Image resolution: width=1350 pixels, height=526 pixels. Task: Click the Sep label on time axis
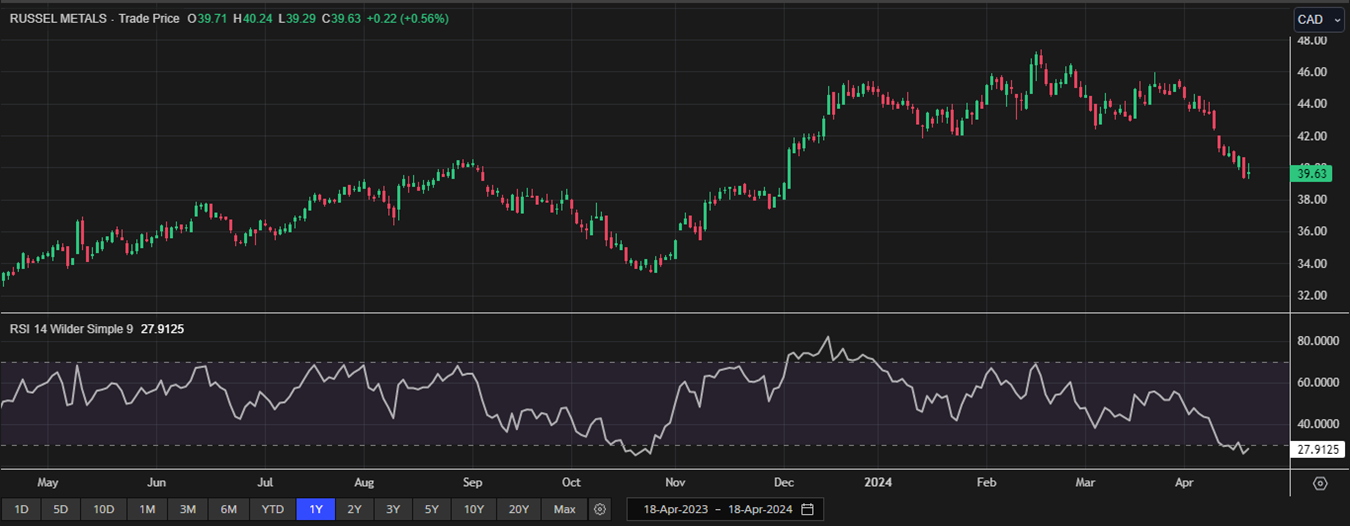point(473,481)
